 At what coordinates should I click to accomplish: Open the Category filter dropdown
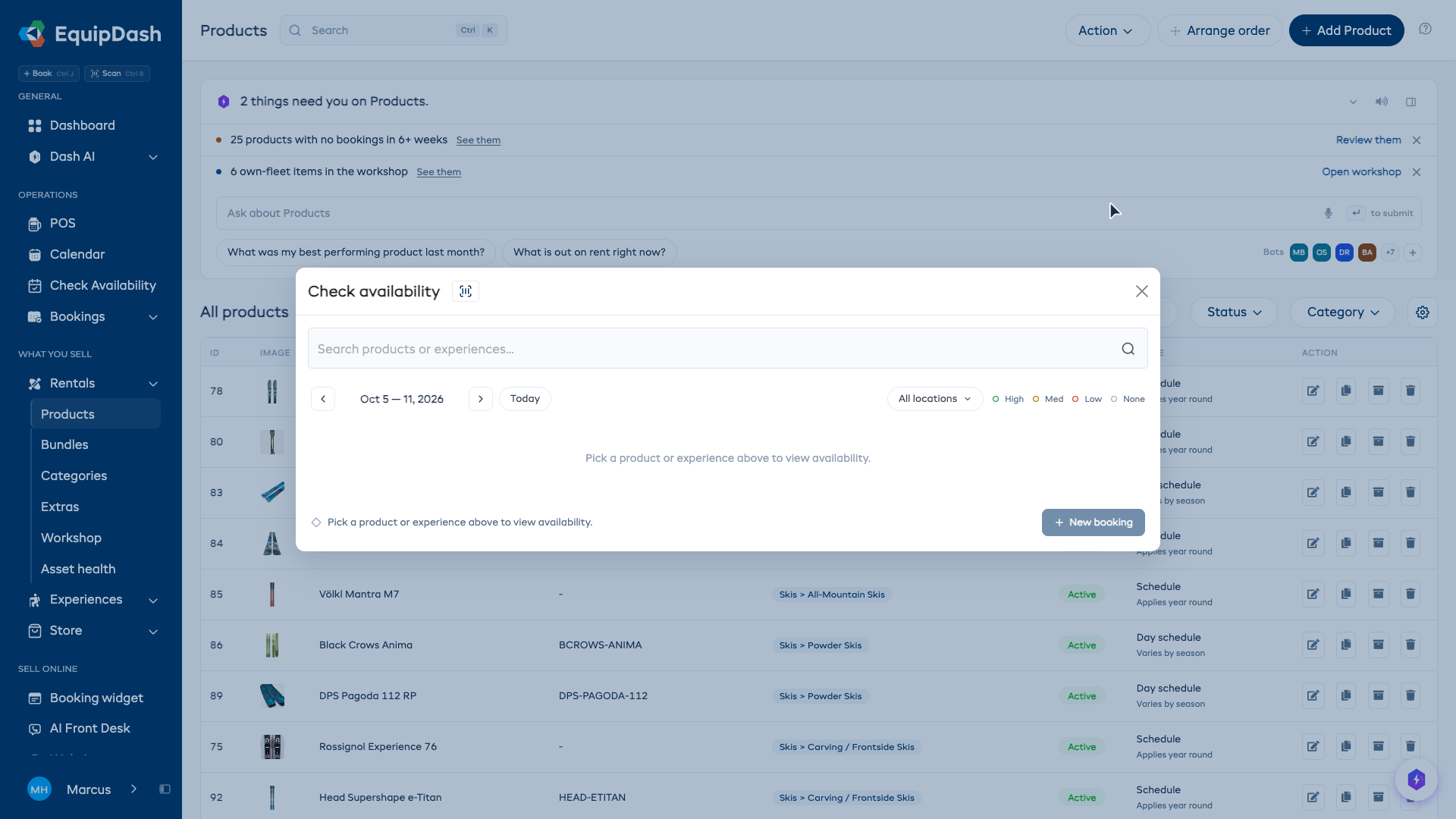pyautogui.click(x=1342, y=312)
